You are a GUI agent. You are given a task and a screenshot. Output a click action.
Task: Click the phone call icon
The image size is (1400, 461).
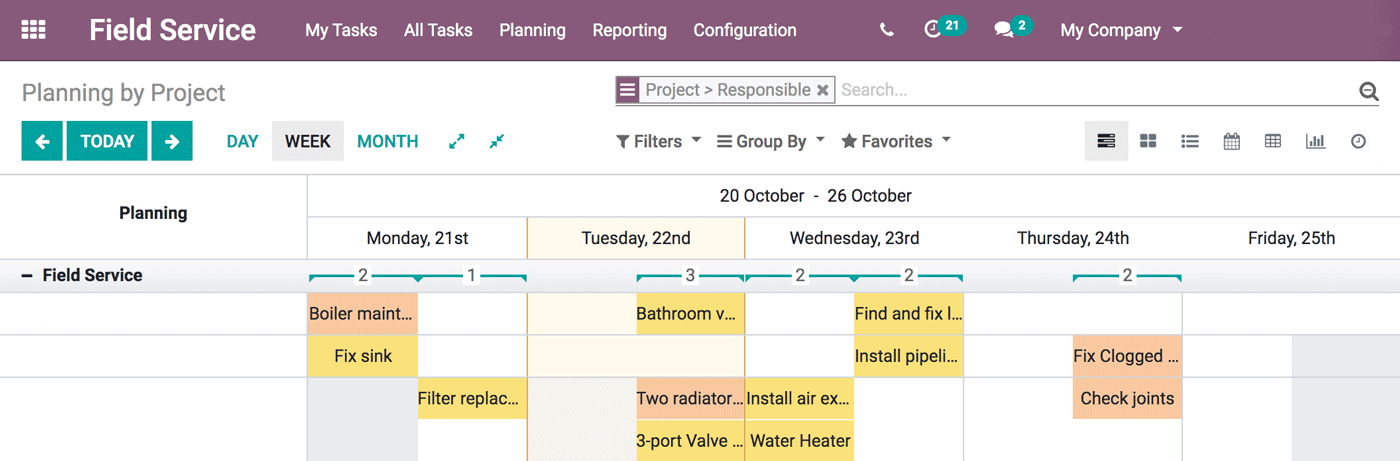point(887,30)
